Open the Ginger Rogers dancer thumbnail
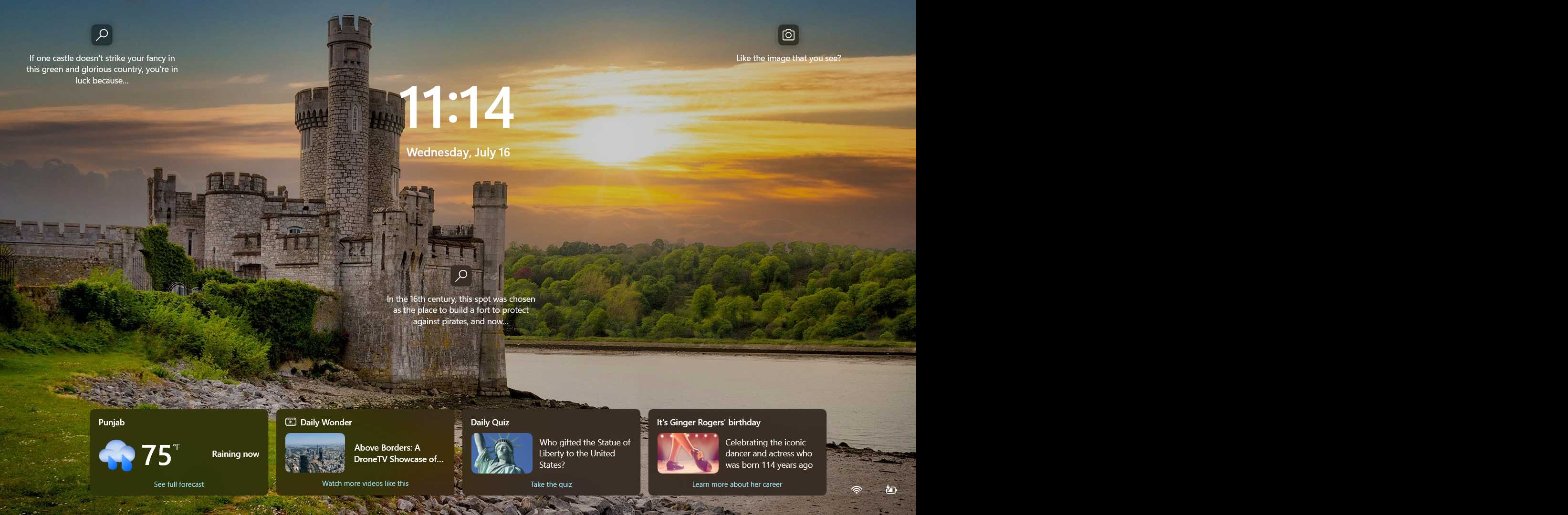 pyautogui.click(x=688, y=453)
